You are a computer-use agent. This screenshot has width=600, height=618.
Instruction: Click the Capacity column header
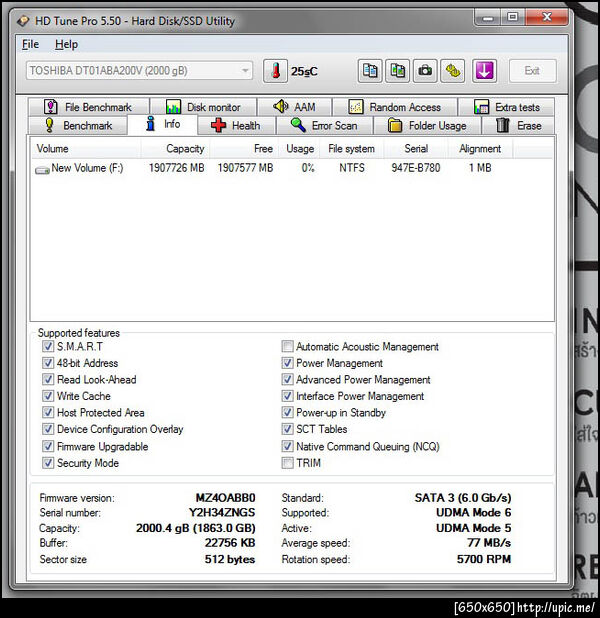pos(175,149)
